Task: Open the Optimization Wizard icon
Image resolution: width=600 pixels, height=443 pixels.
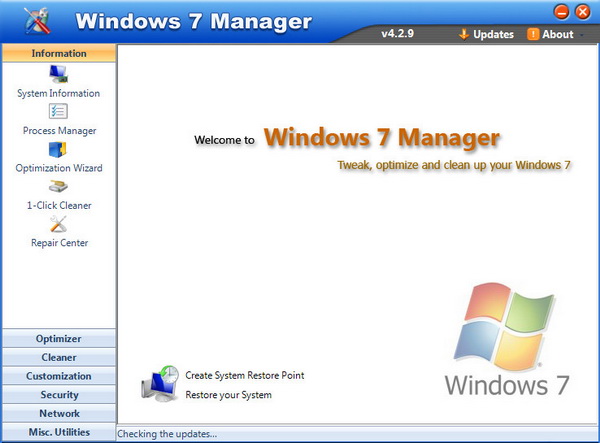Action: 58,150
